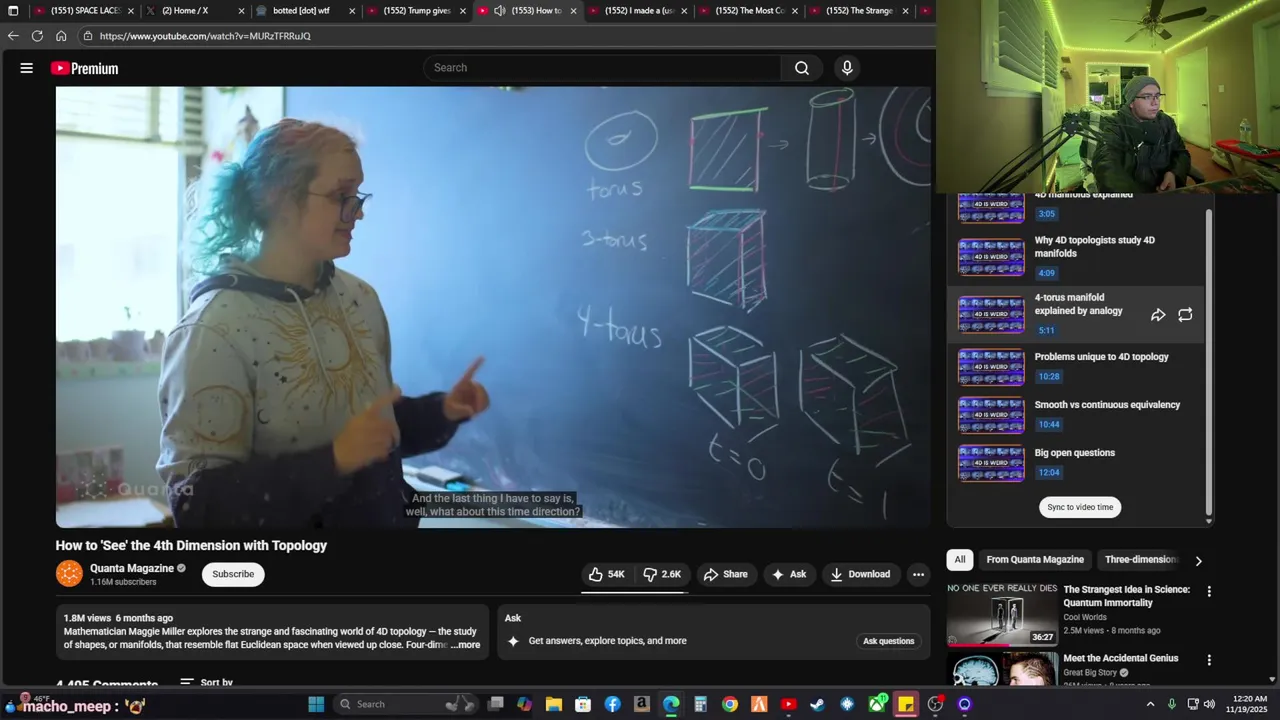This screenshot has width=1280, height=720.
Task: Like the video with thumbs up
Action: 607,574
